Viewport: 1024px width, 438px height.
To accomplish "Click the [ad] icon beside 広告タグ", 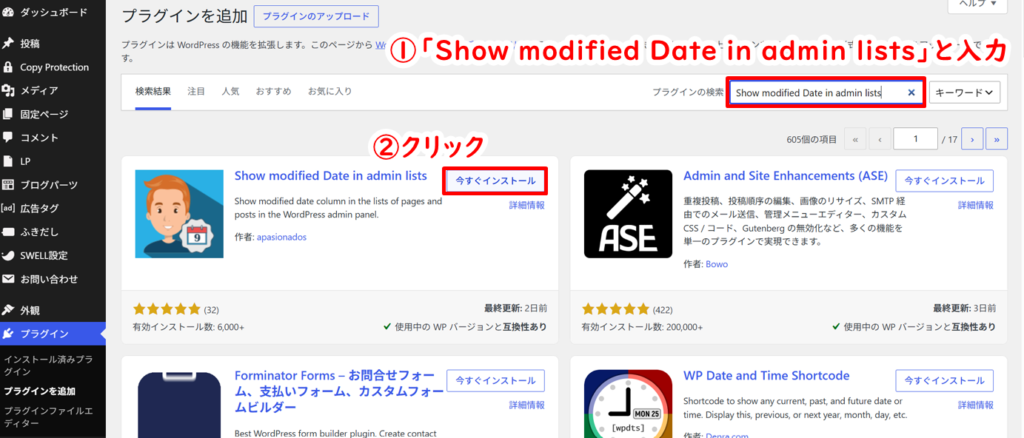I will click(8, 208).
